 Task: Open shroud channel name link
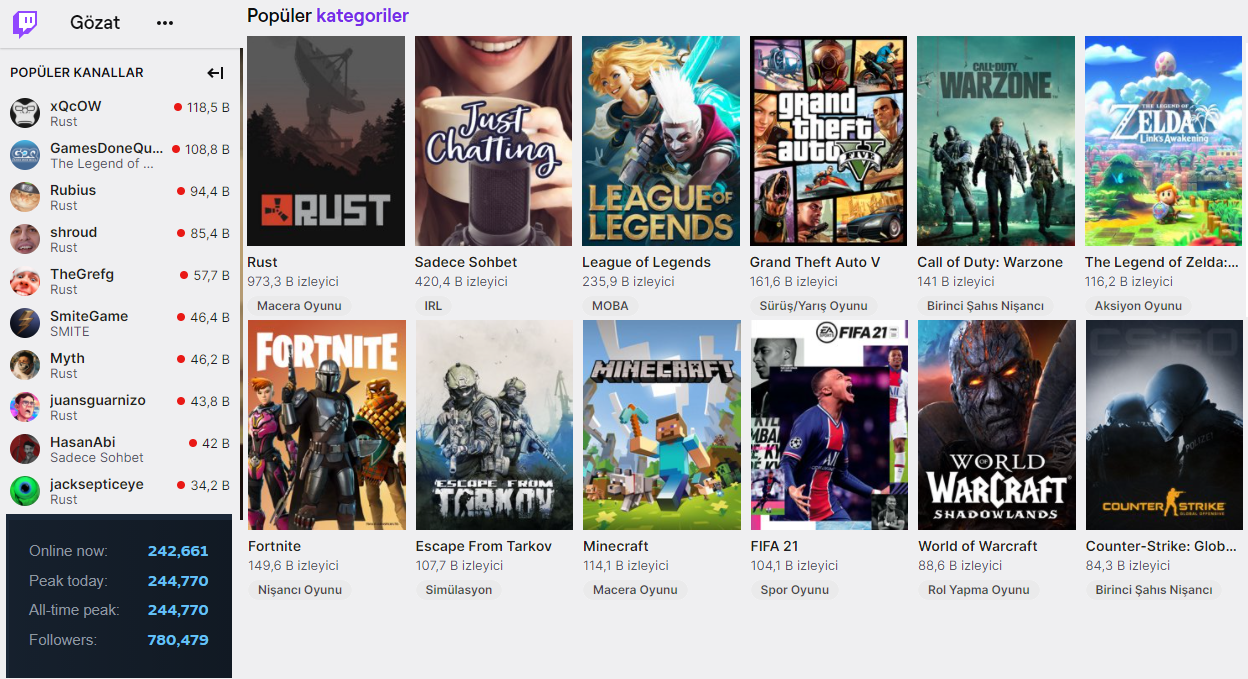74,232
